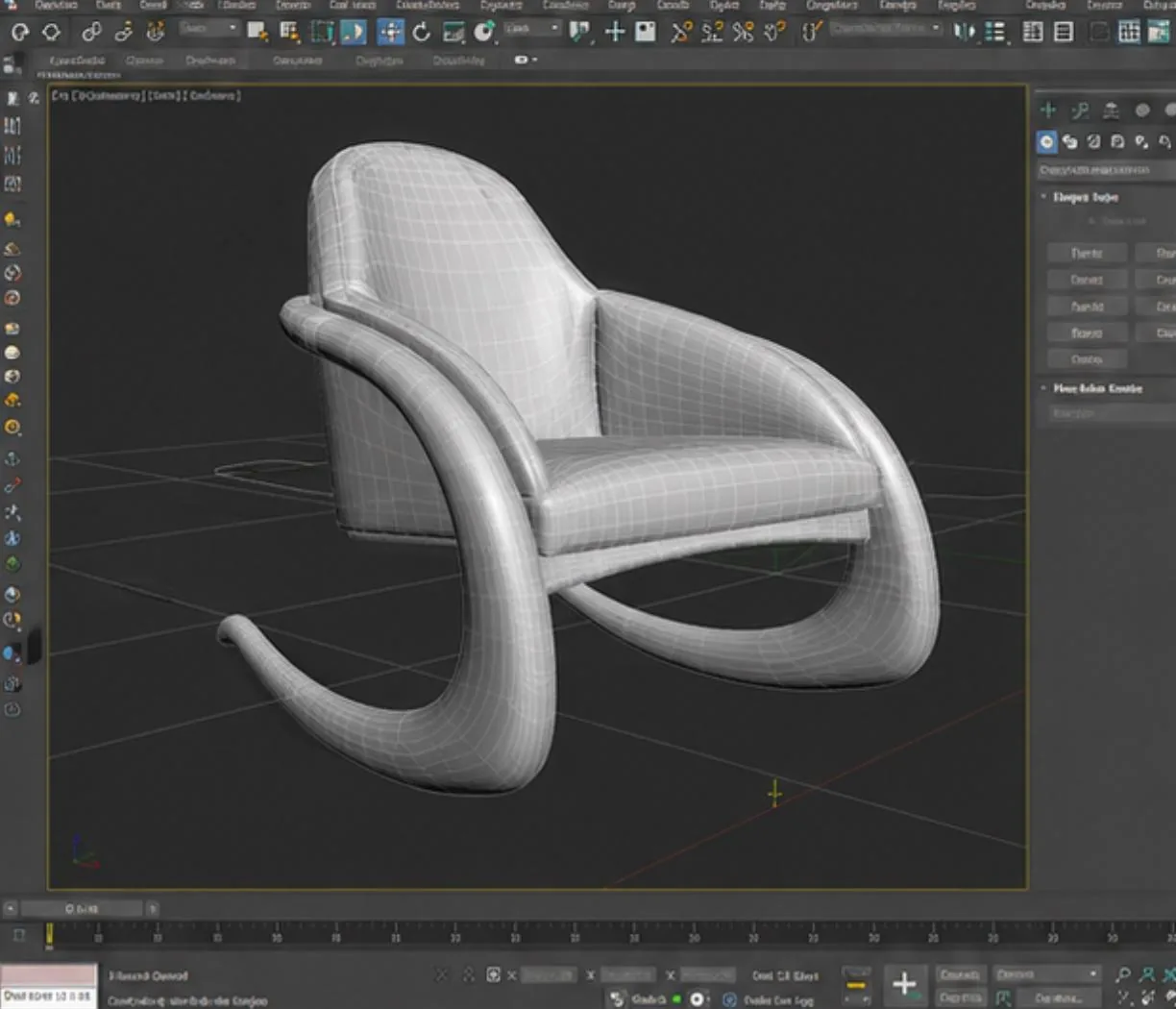This screenshot has width=1176, height=1009.
Task: Select the highlighted Geometry category button
Action: [x=1046, y=142]
